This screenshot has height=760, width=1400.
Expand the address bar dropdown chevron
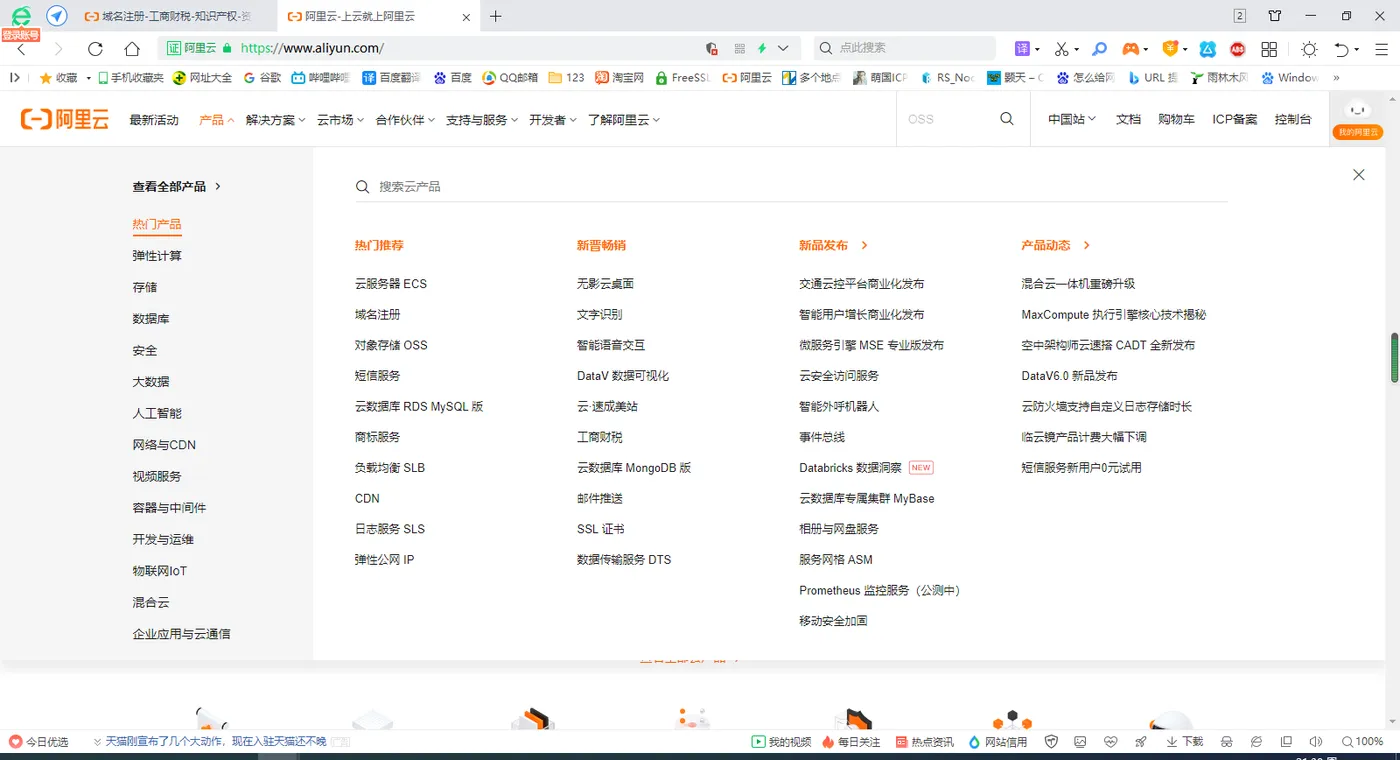(x=783, y=48)
